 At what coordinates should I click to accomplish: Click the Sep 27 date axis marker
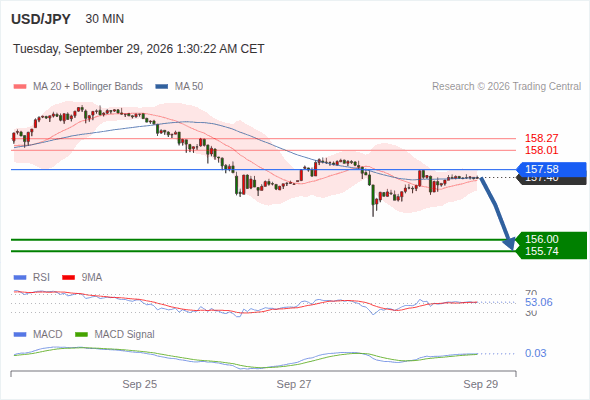click(x=294, y=384)
